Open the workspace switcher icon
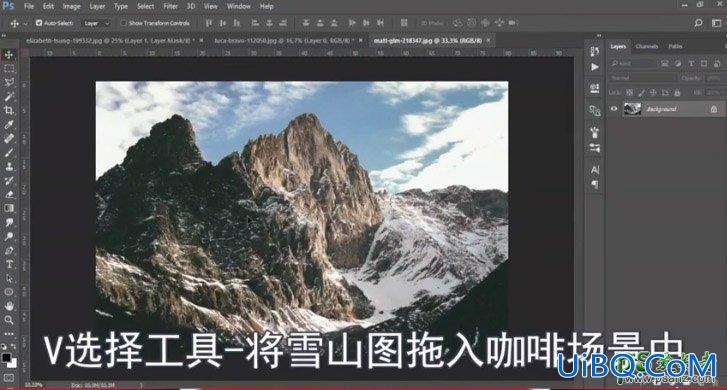 (716, 23)
